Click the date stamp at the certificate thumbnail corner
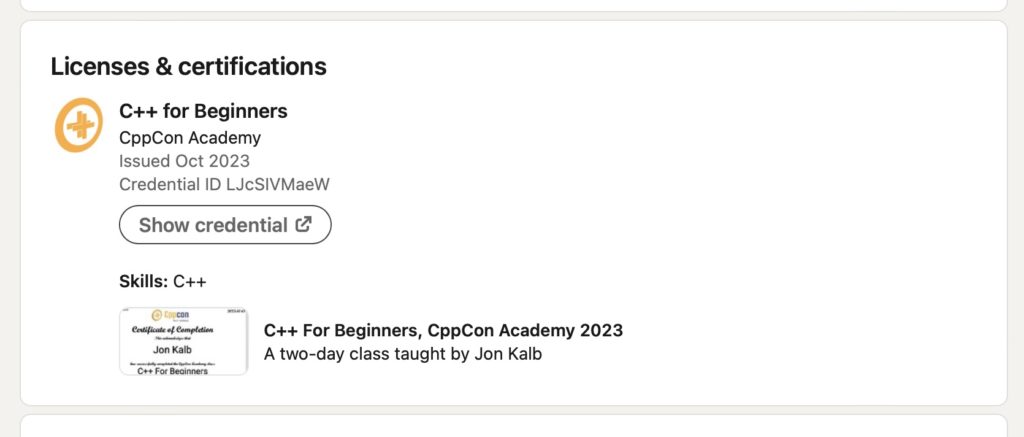This screenshot has width=1024, height=437. click(x=234, y=312)
